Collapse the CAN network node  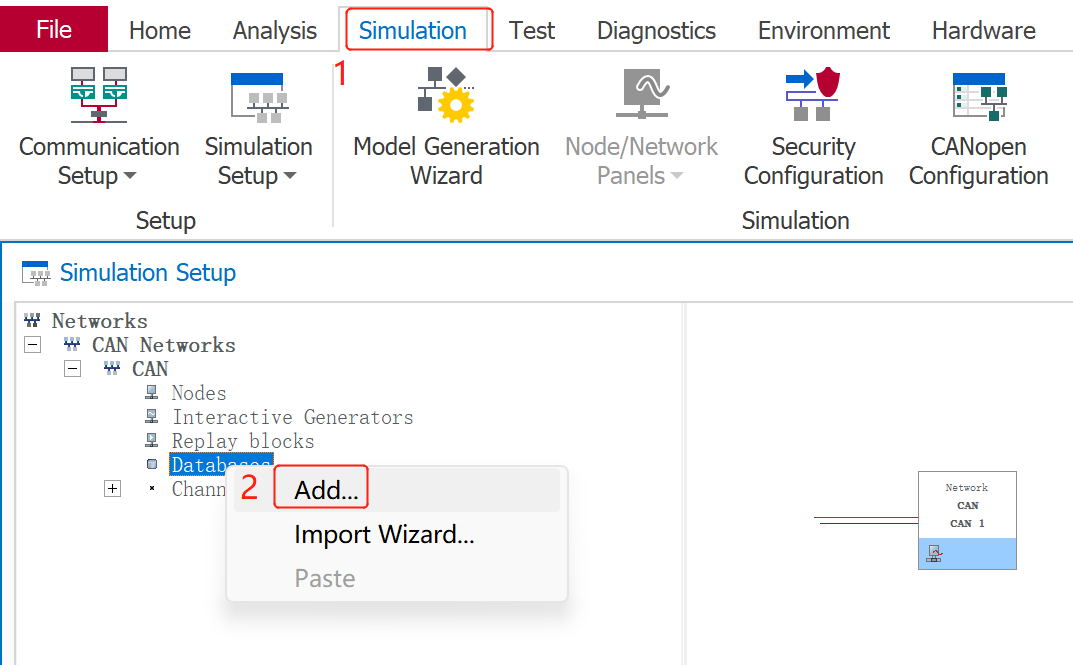coord(72,369)
